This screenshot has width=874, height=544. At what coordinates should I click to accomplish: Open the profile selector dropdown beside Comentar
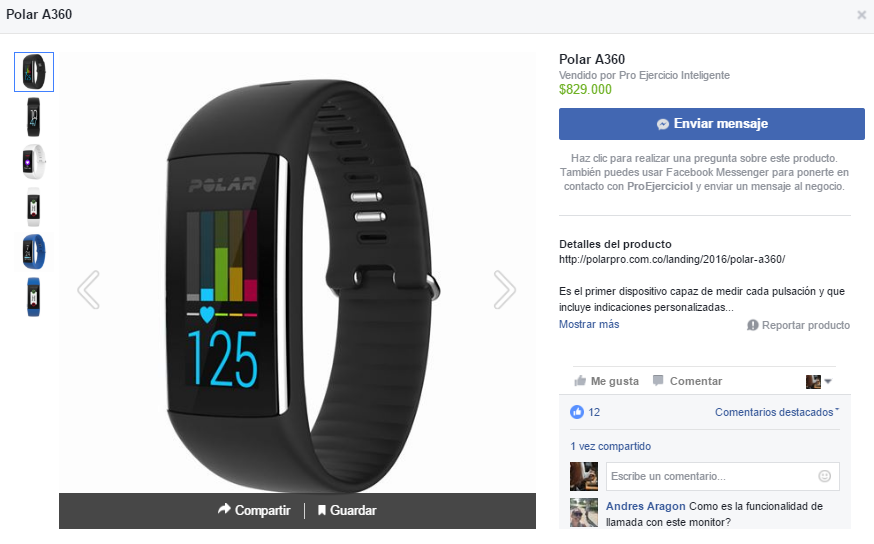click(818, 382)
